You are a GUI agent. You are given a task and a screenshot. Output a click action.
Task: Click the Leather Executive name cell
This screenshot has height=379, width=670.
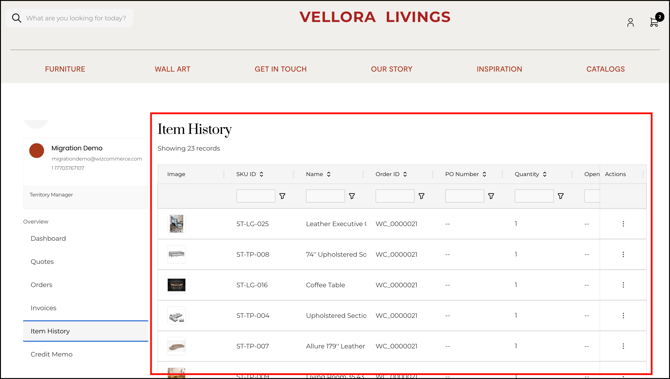(x=336, y=224)
